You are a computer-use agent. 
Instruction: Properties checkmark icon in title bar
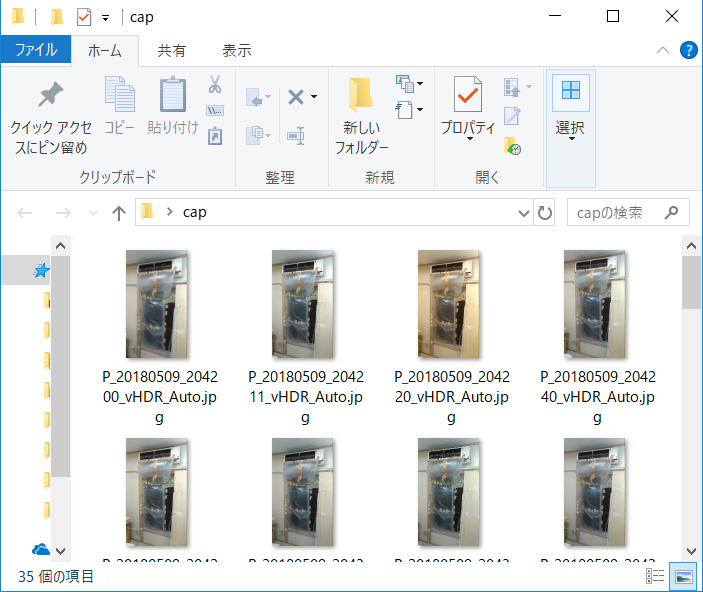[84, 17]
